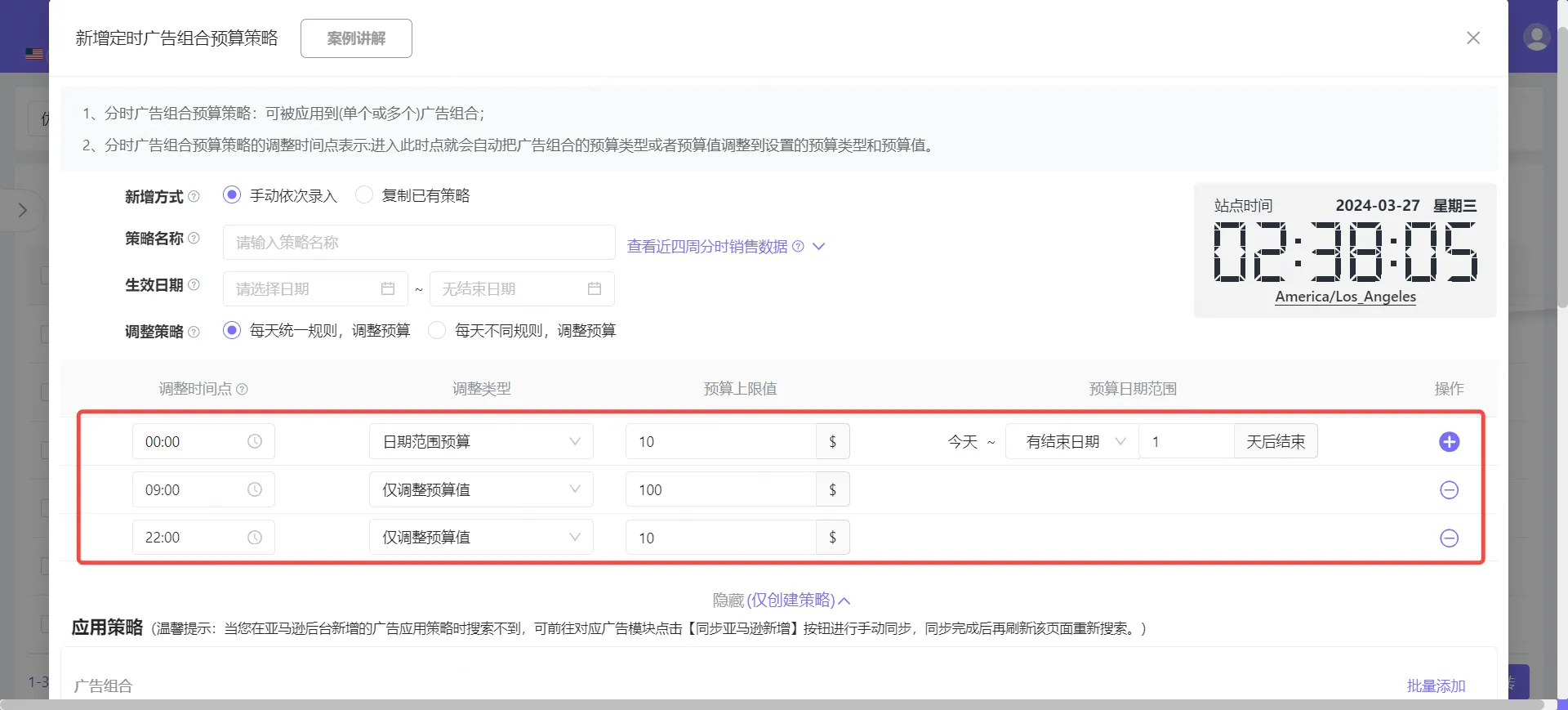Click help icon beside 调整时间点 header
The height and width of the screenshot is (710, 1568).
click(x=242, y=389)
